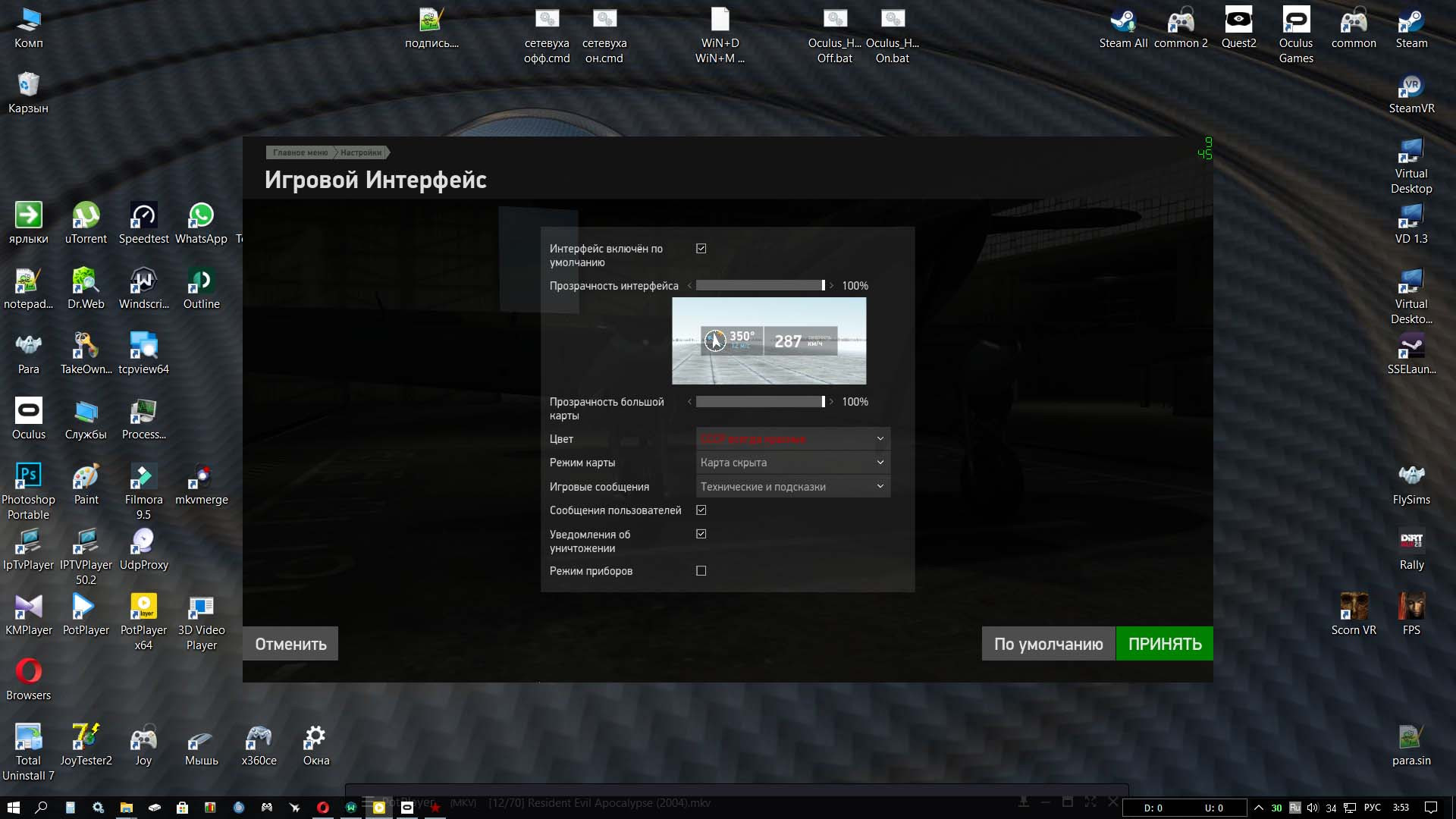Viewport: 1456px width, 819px height.
Task: Open the 'Карзын' recycle bin icon
Action: (x=28, y=93)
